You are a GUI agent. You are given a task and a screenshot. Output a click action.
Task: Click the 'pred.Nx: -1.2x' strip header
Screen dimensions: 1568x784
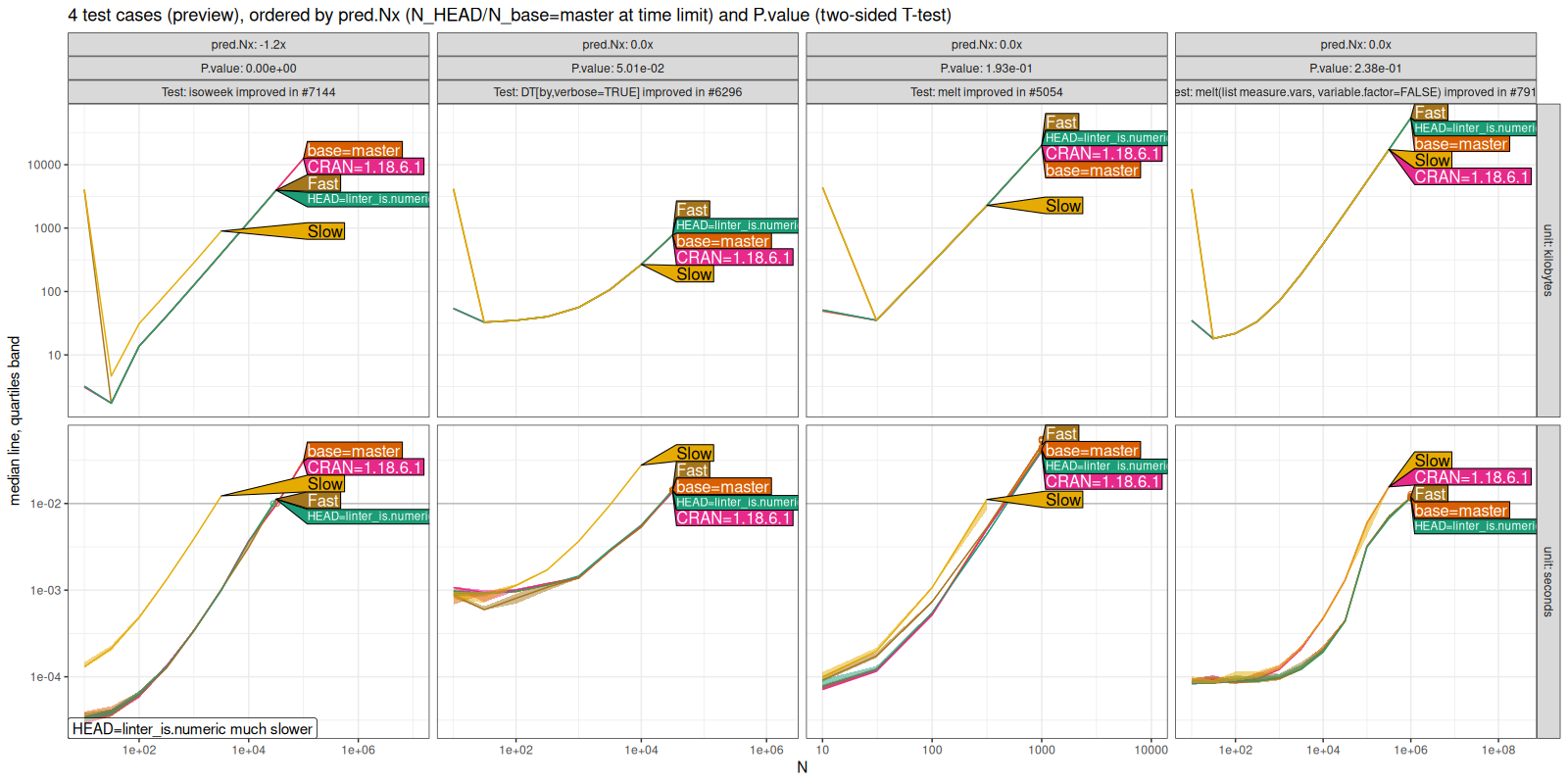[248, 45]
